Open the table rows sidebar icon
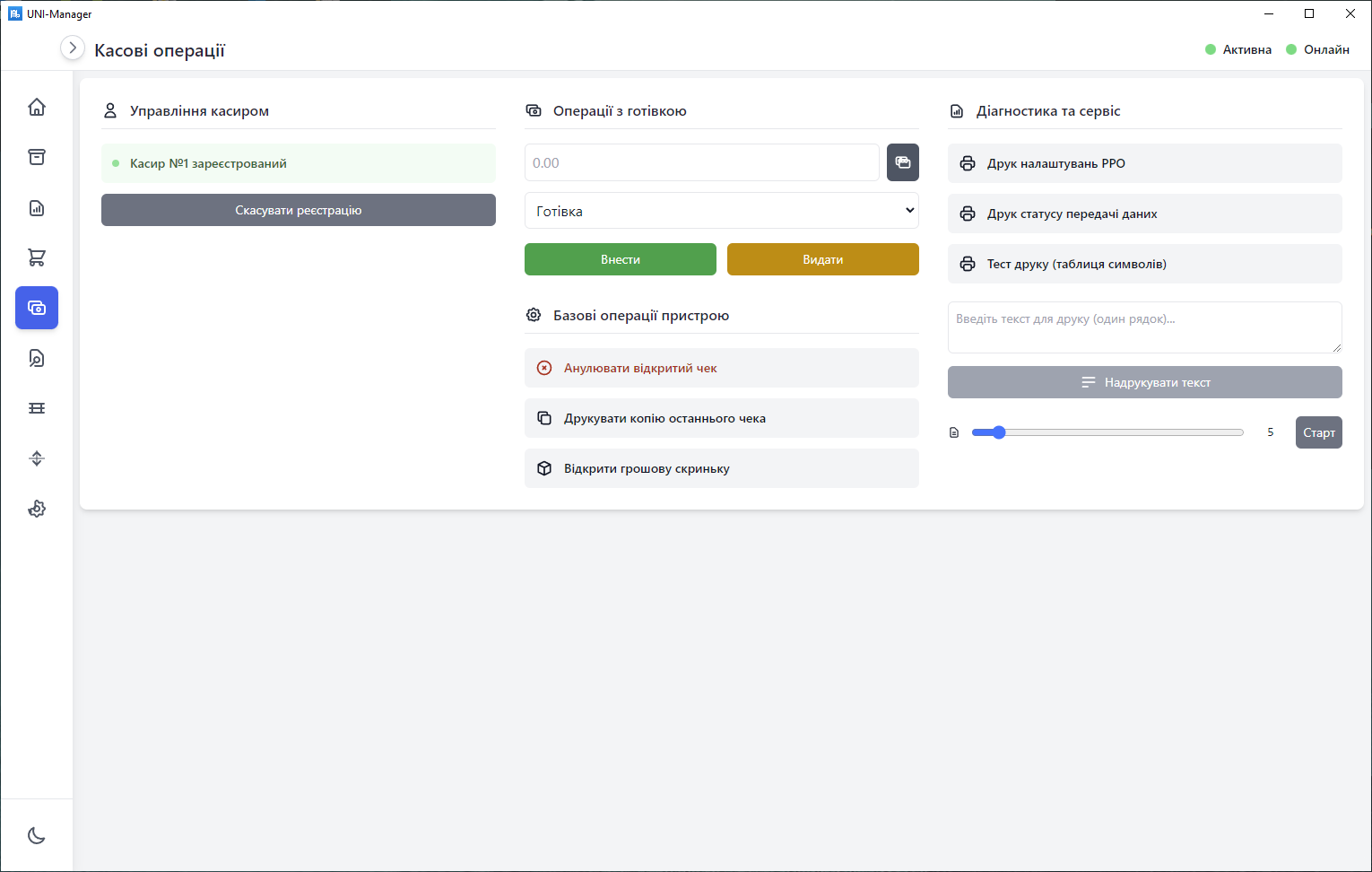Screen dimensions: 1372x872 [37, 408]
